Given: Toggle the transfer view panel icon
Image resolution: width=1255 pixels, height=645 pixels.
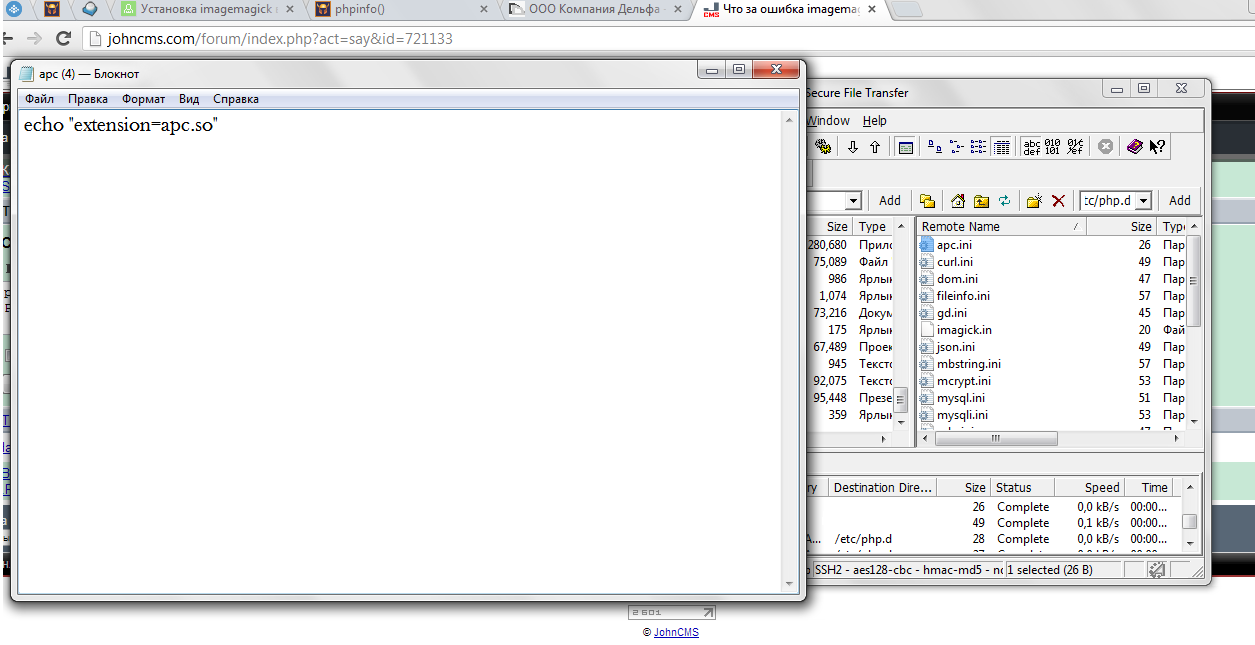Looking at the screenshot, I should [x=905, y=147].
